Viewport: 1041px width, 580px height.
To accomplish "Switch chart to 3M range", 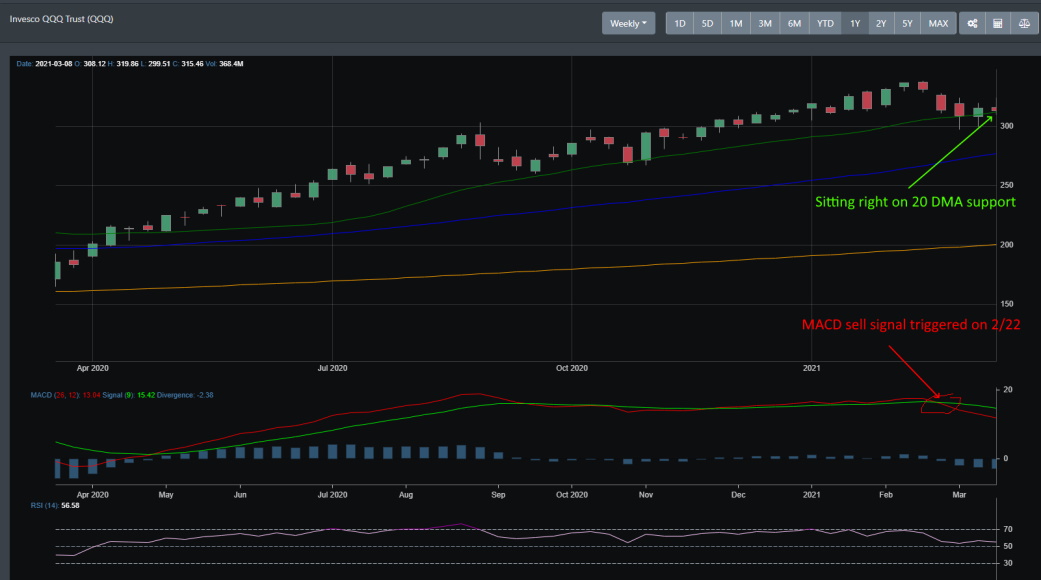I will 765,23.
